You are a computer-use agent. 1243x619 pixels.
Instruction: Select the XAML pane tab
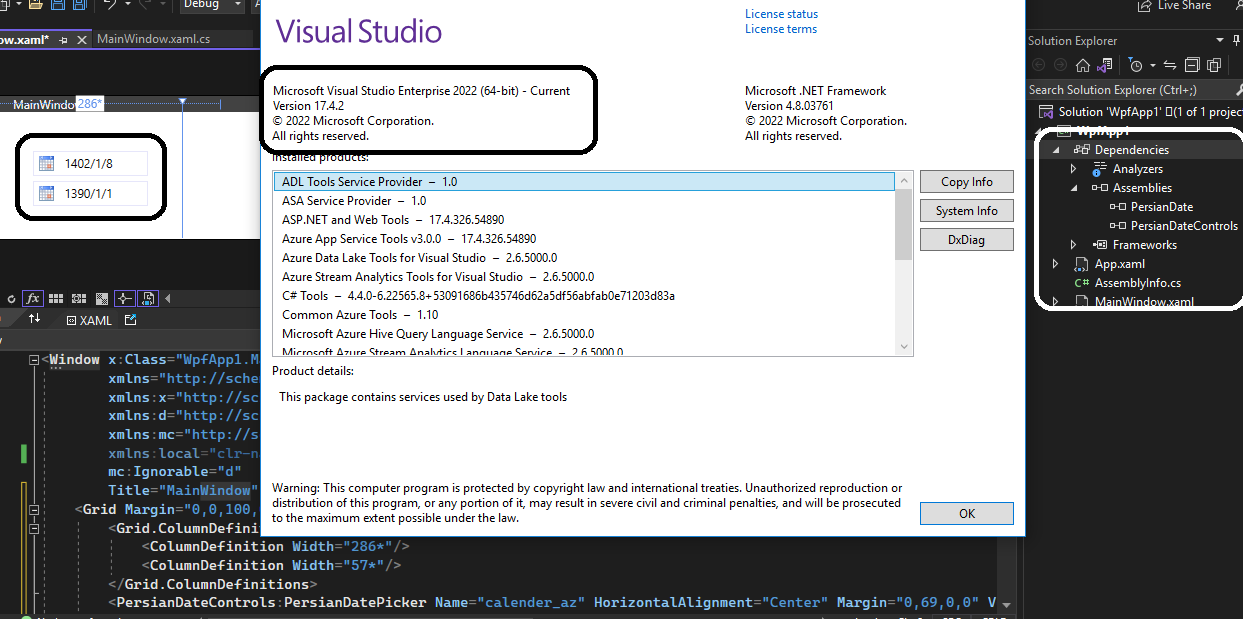[x=90, y=319]
